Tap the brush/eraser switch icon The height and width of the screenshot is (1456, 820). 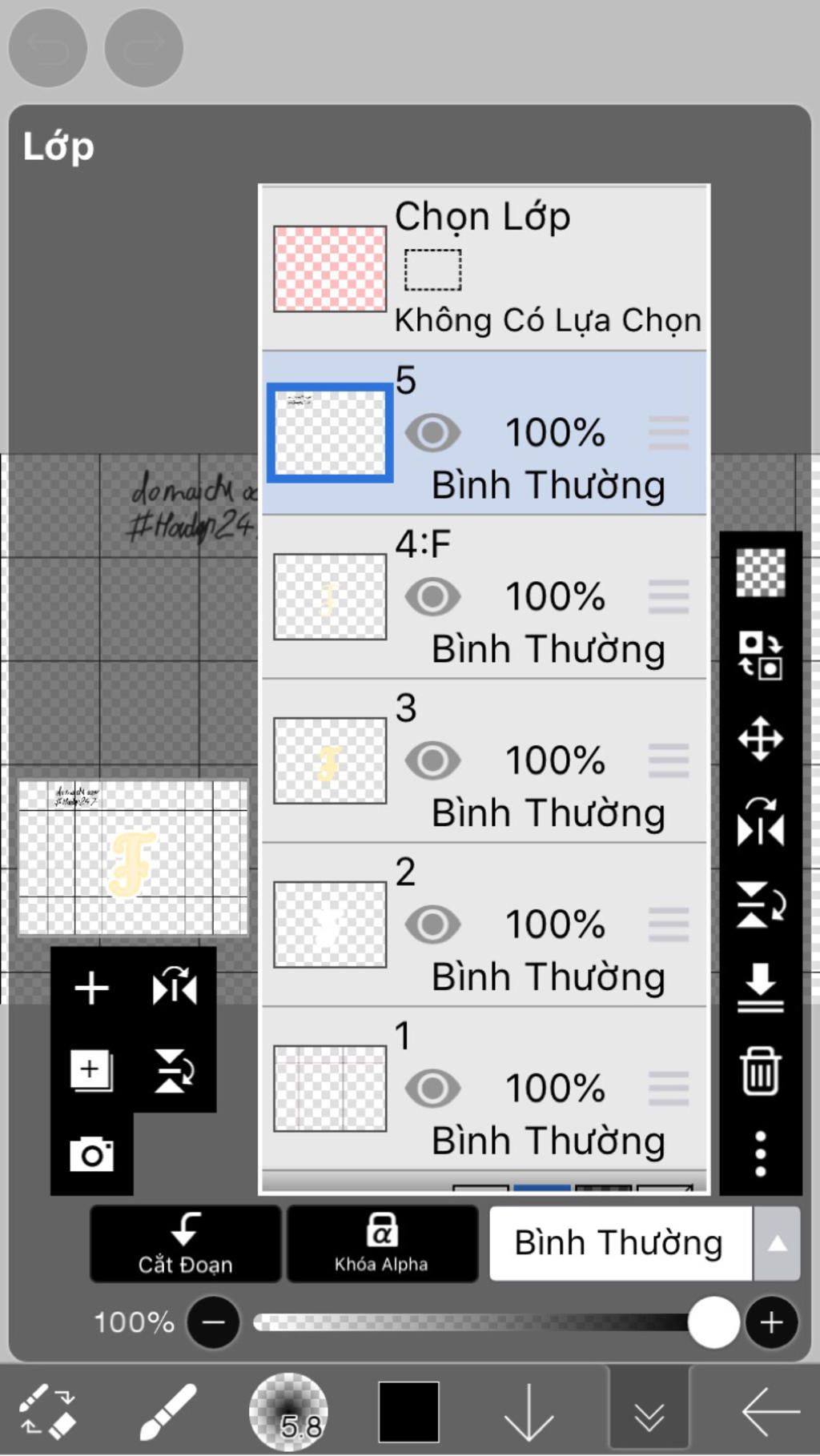46,1412
